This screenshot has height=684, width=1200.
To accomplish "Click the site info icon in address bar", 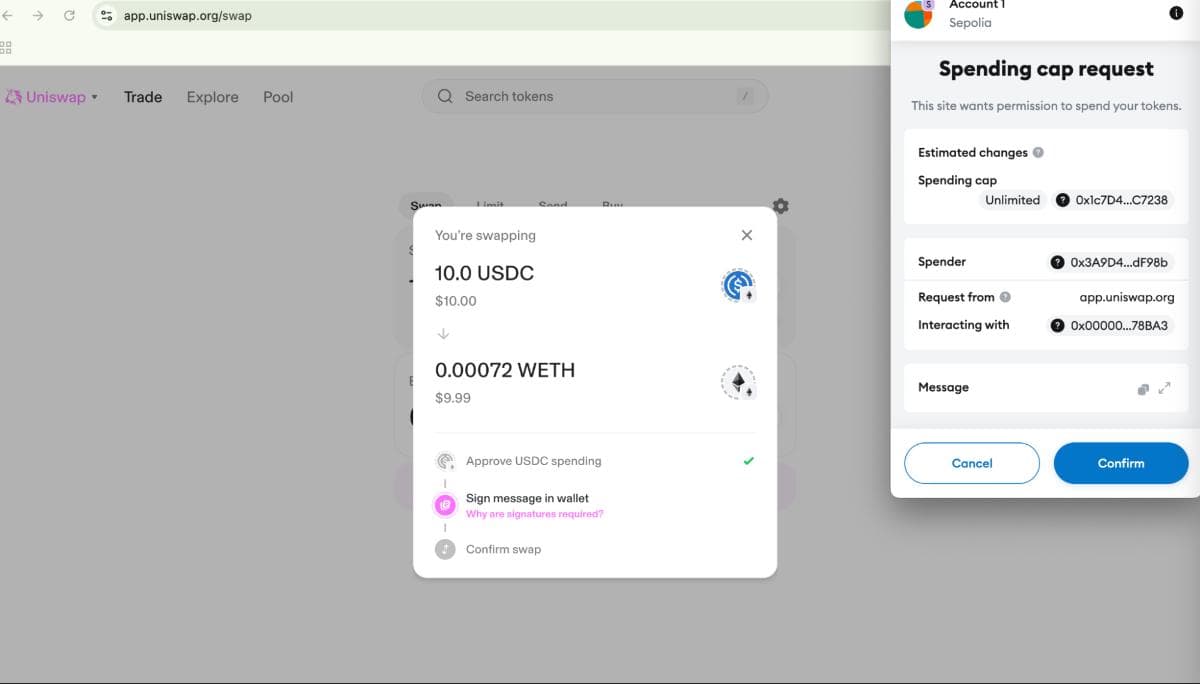I will coord(107,16).
